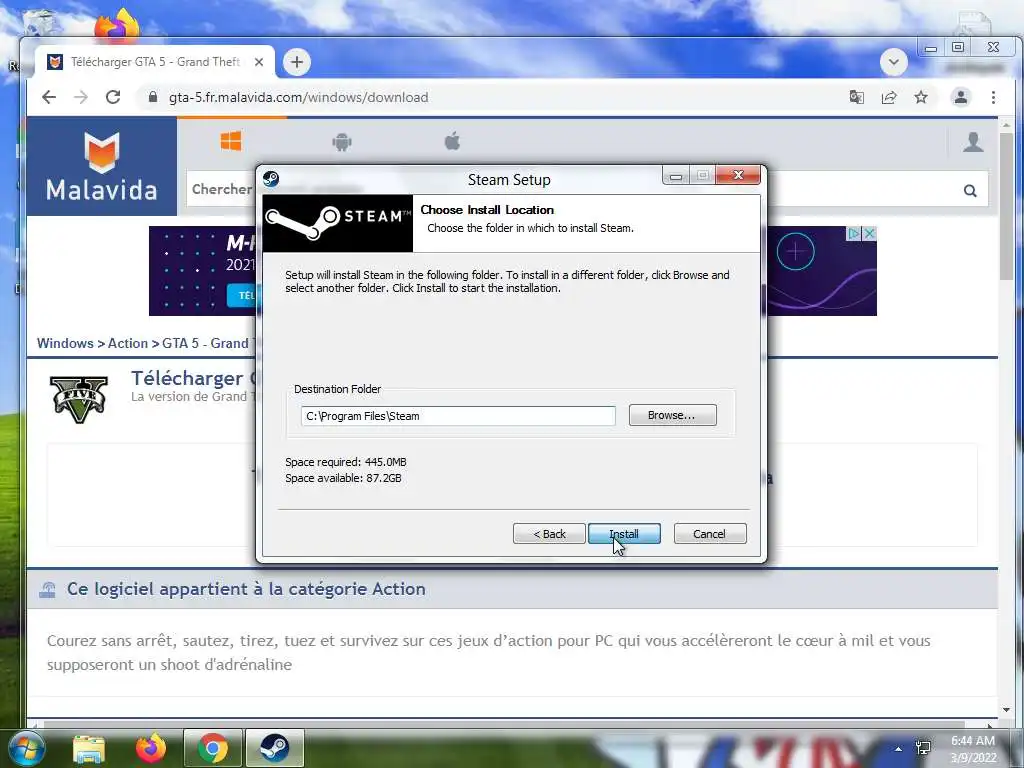Open Firefox from the taskbar

coord(150,748)
